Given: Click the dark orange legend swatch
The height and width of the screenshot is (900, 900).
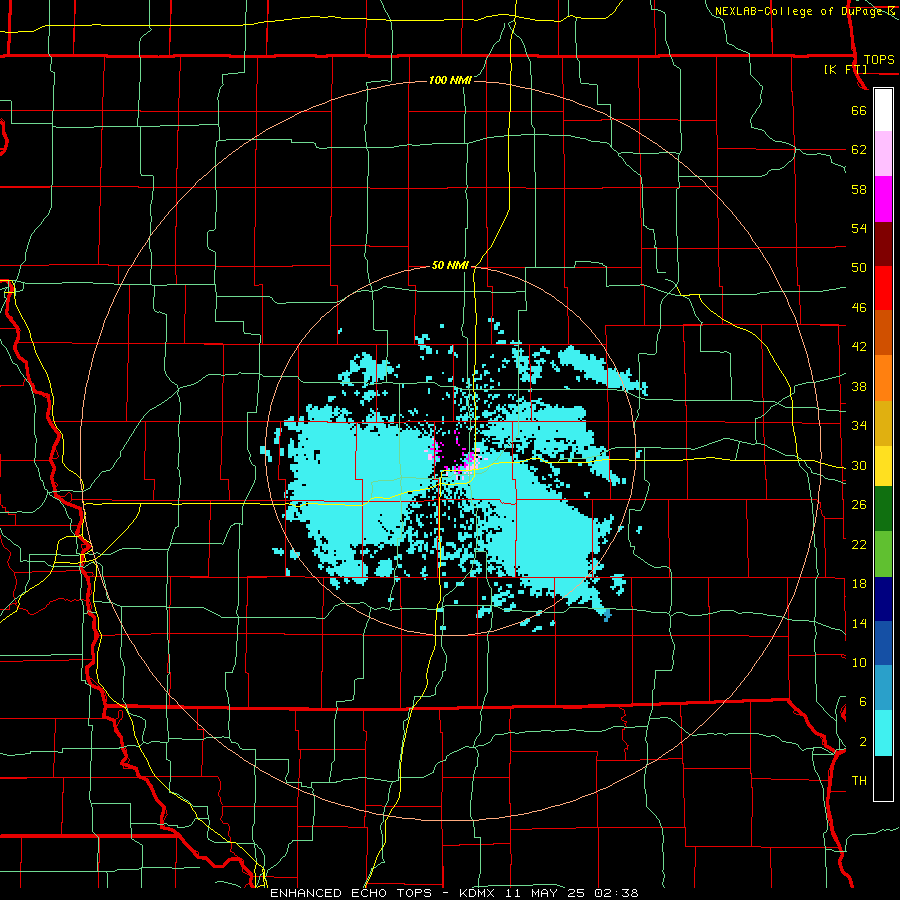Looking at the screenshot, I should pyautogui.click(x=883, y=333).
